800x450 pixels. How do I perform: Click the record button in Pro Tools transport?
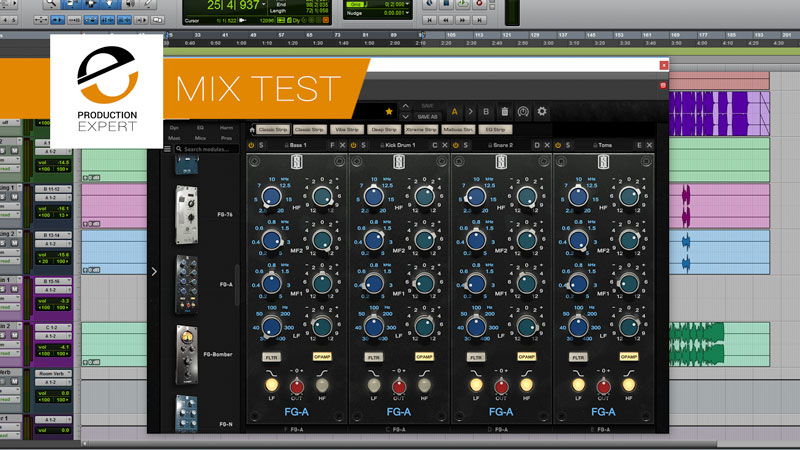click(479, 4)
